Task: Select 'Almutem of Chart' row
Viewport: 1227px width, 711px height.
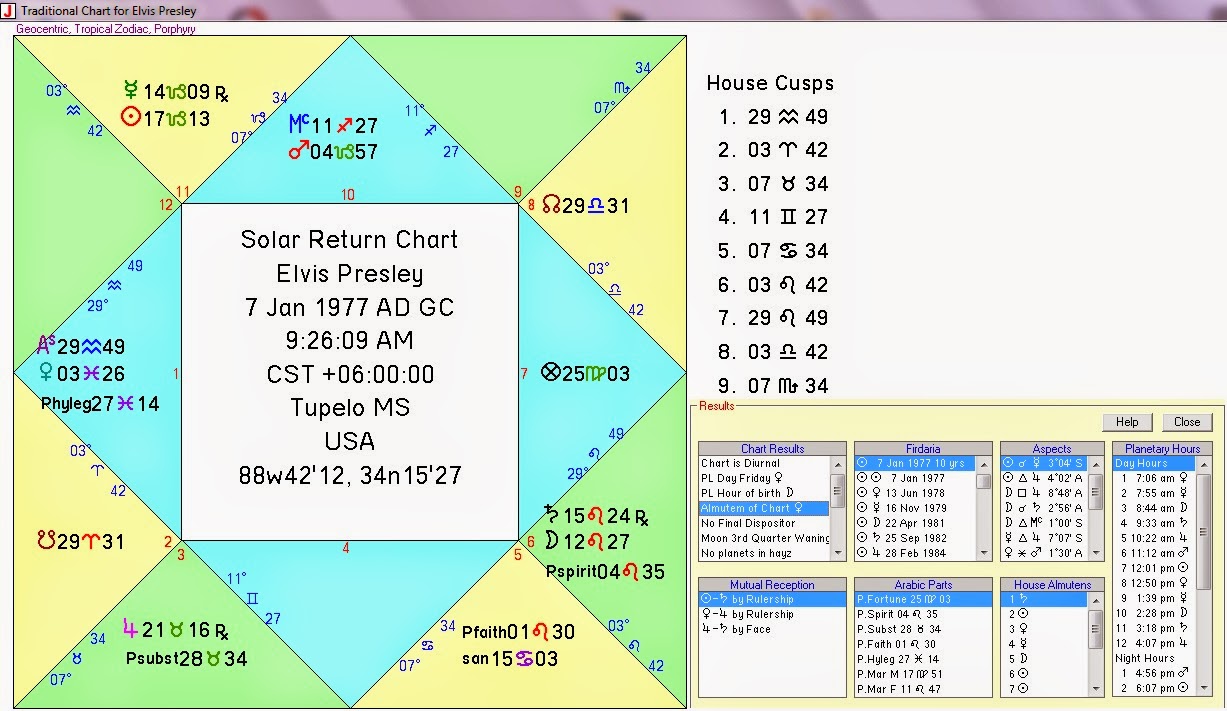Action: pos(764,509)
